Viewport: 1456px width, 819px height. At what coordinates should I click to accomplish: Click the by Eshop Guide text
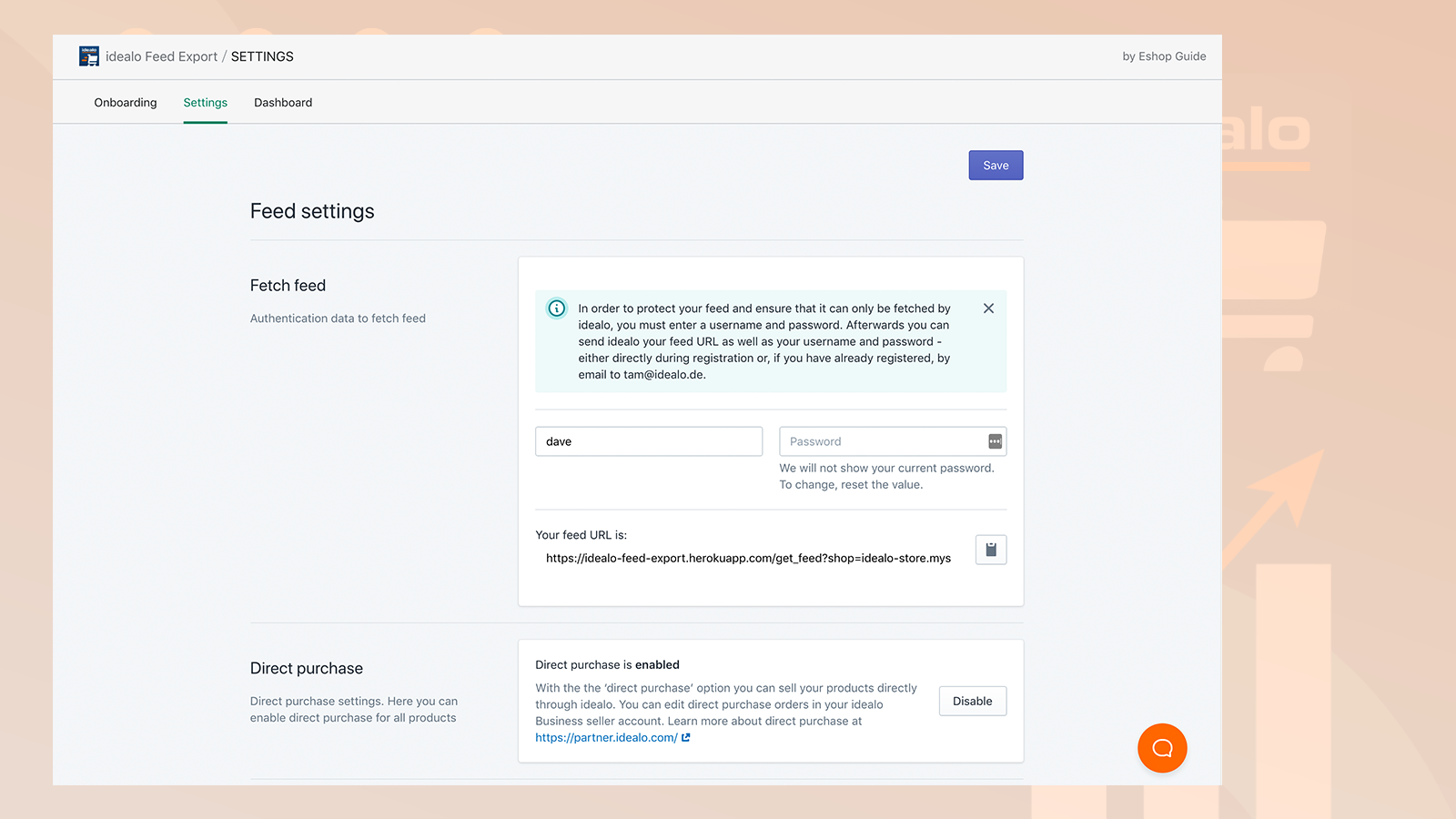1164,56
